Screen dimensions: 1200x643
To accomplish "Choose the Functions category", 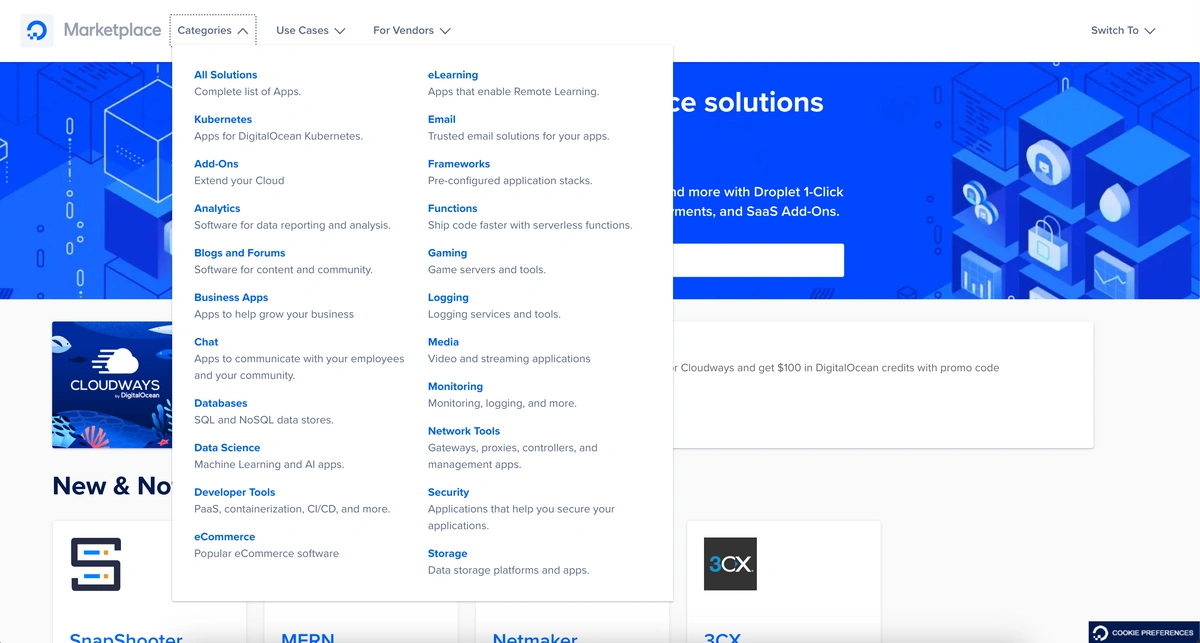I will tap(452, 208).
